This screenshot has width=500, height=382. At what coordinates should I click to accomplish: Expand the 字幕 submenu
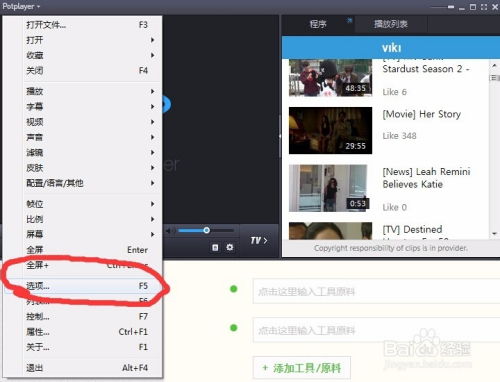pos(90,106)
